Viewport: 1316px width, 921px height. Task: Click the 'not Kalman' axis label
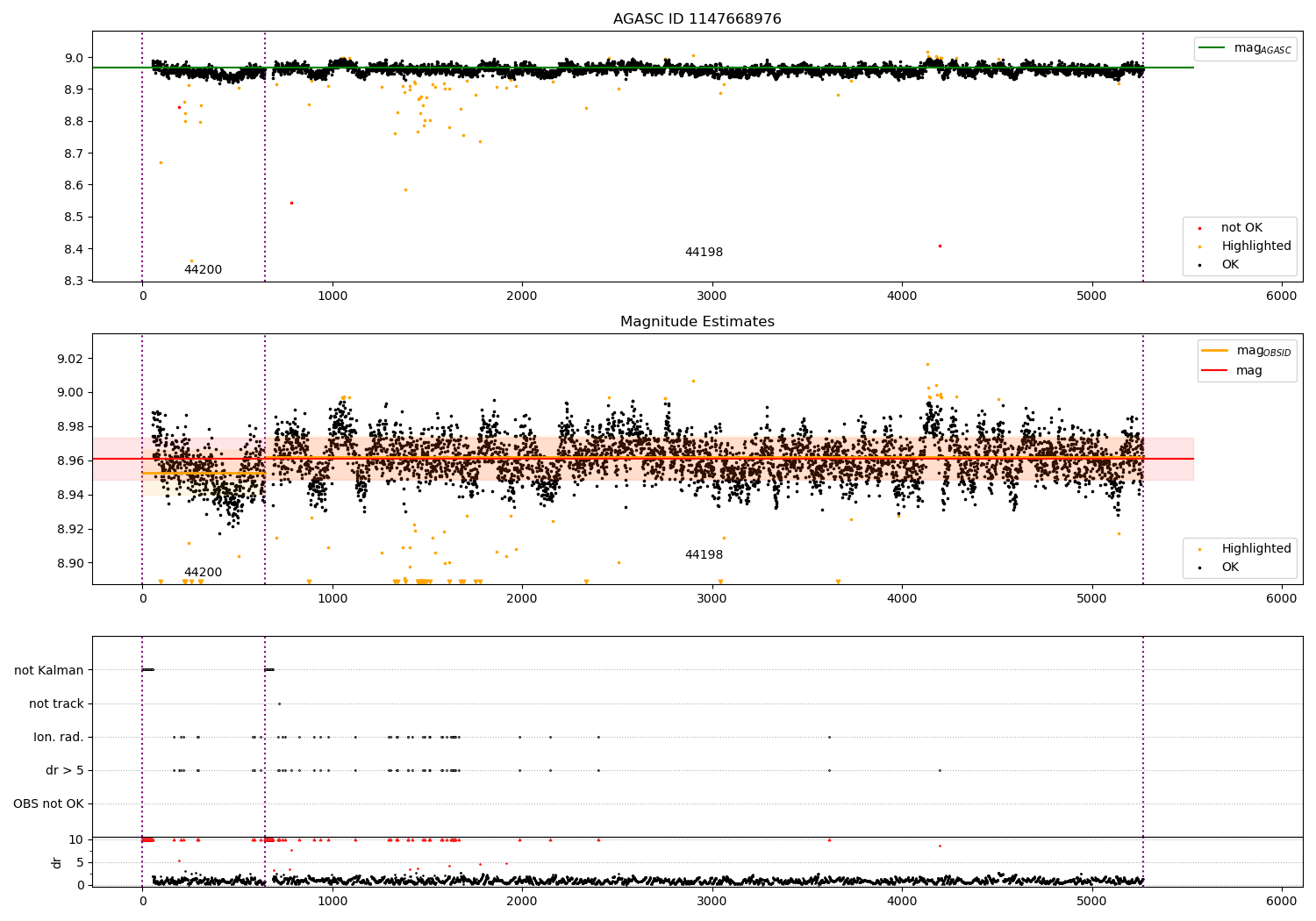pyautogui.click(x=49, y=670)
